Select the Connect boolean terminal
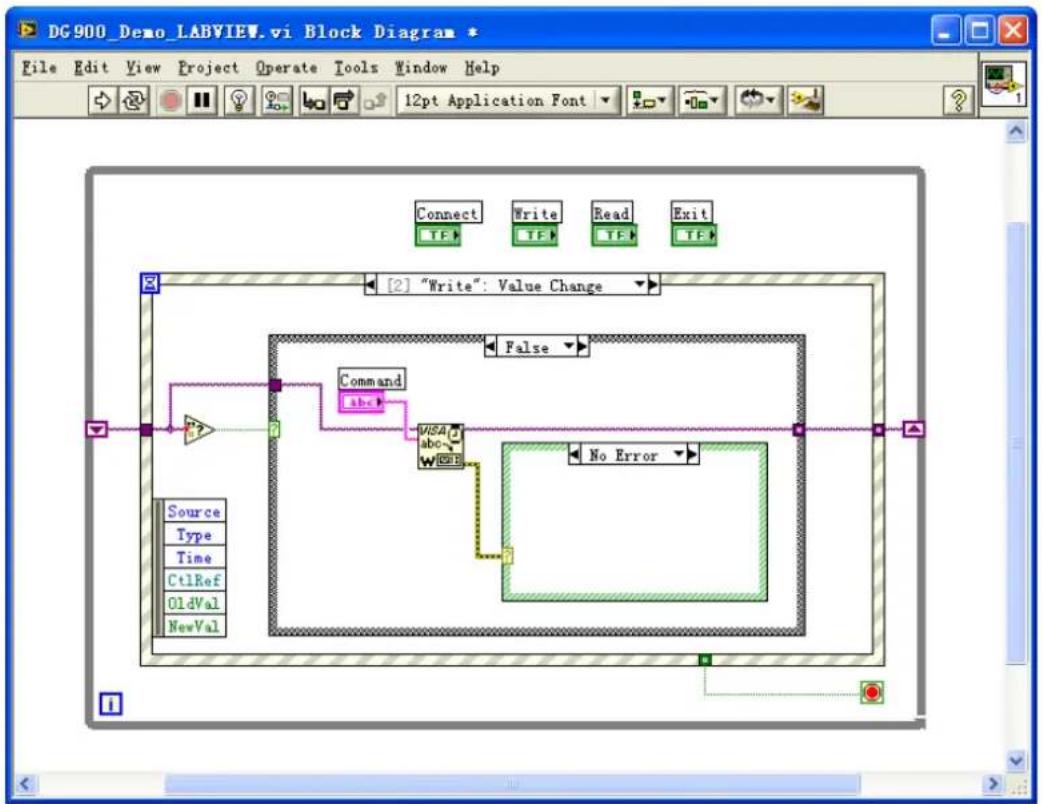 (438, 235)
